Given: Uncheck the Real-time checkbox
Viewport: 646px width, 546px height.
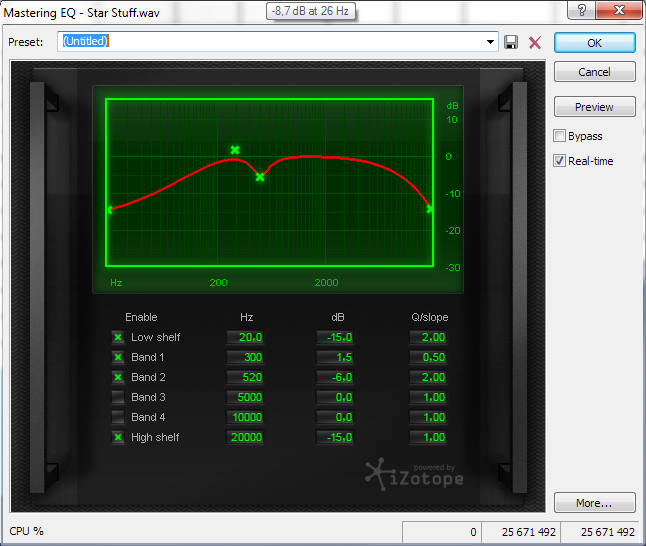Looking at the screenshot, I should click(x=559, y=161).
